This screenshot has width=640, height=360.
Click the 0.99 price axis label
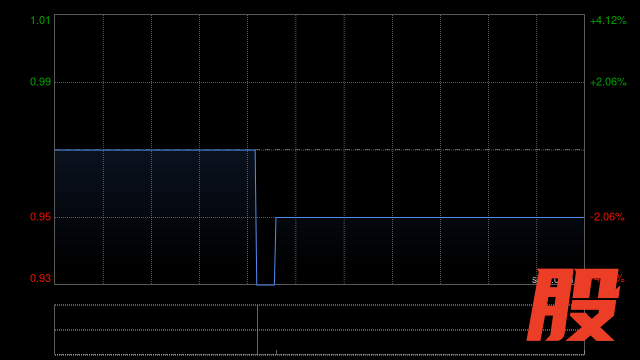click(40, 82)
